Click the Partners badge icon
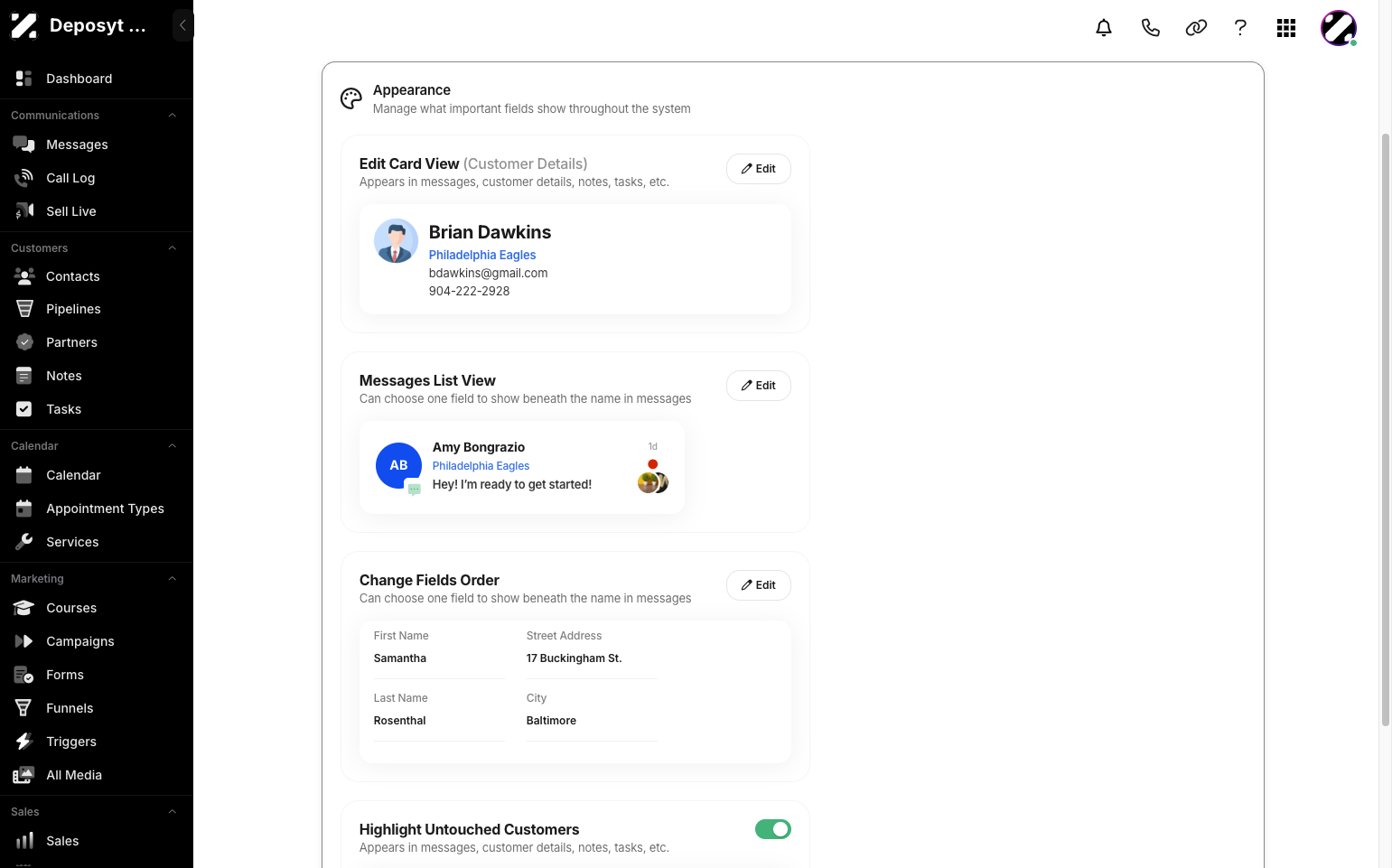This screenshot has height=868, width=1392. click(24, 342)
